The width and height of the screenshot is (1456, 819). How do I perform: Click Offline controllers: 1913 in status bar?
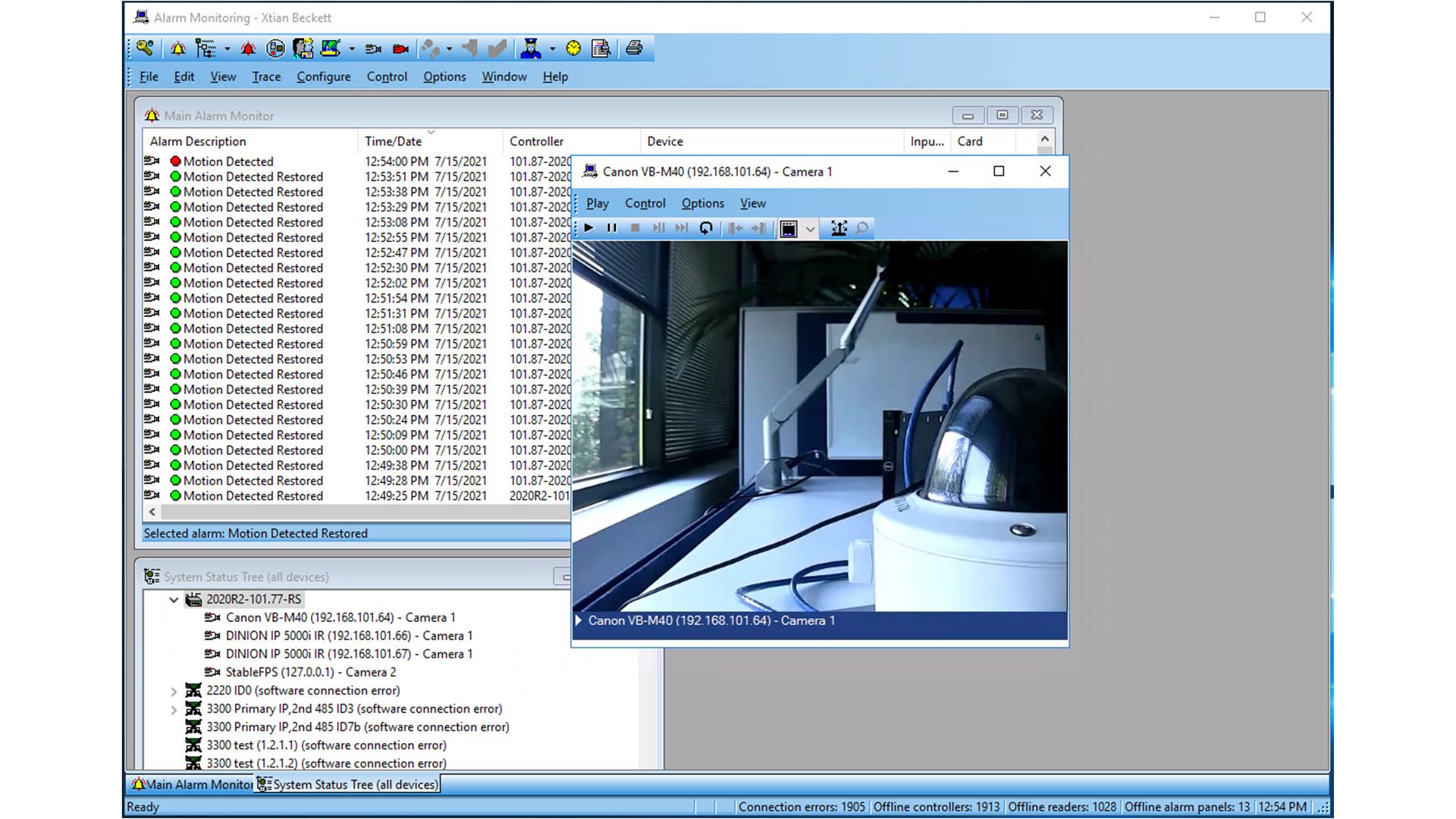pyautogui.click(x=936, y=807)
